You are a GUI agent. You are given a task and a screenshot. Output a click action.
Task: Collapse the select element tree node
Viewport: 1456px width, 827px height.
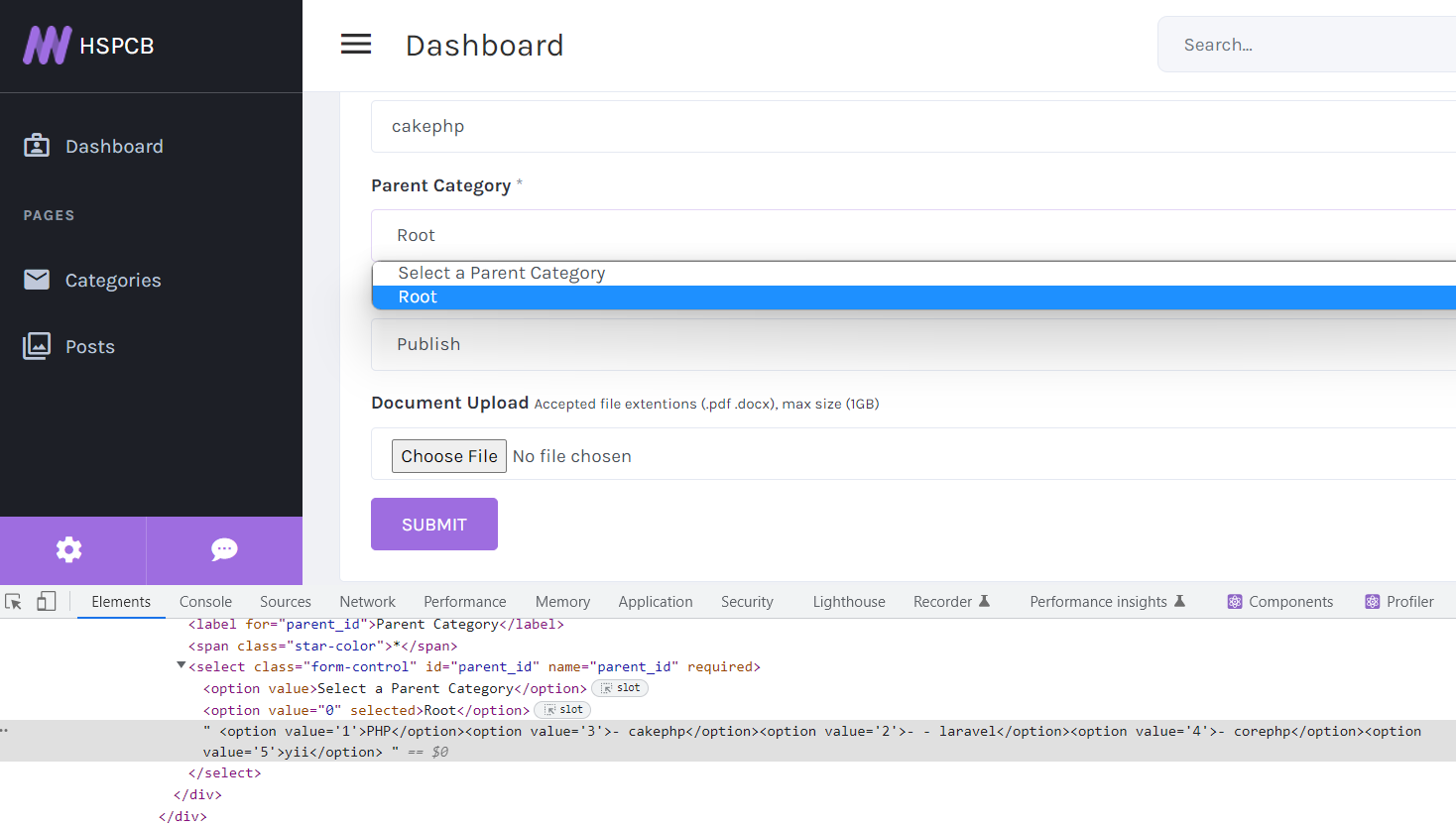point(182,665)
